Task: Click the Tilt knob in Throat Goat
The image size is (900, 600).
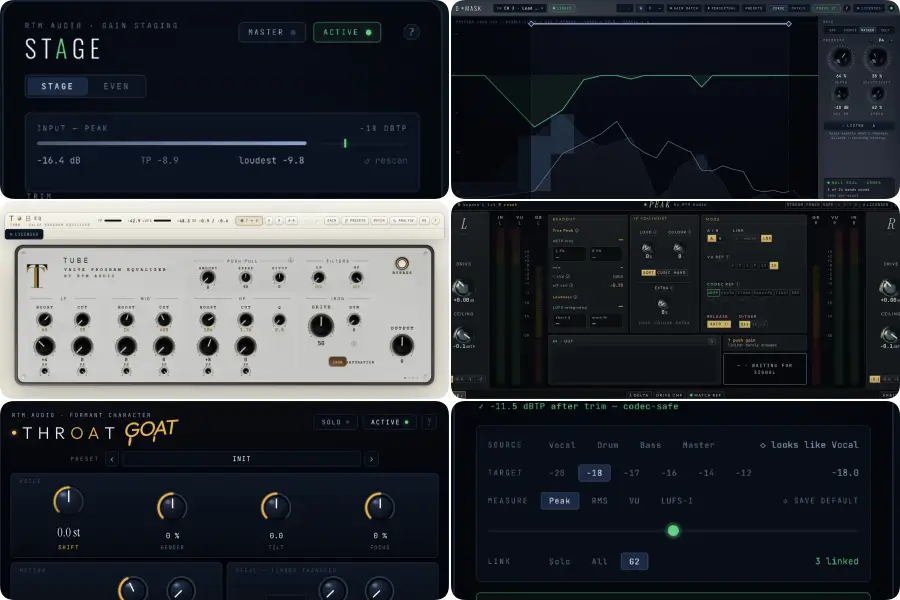Action: [x=276, y=506]
